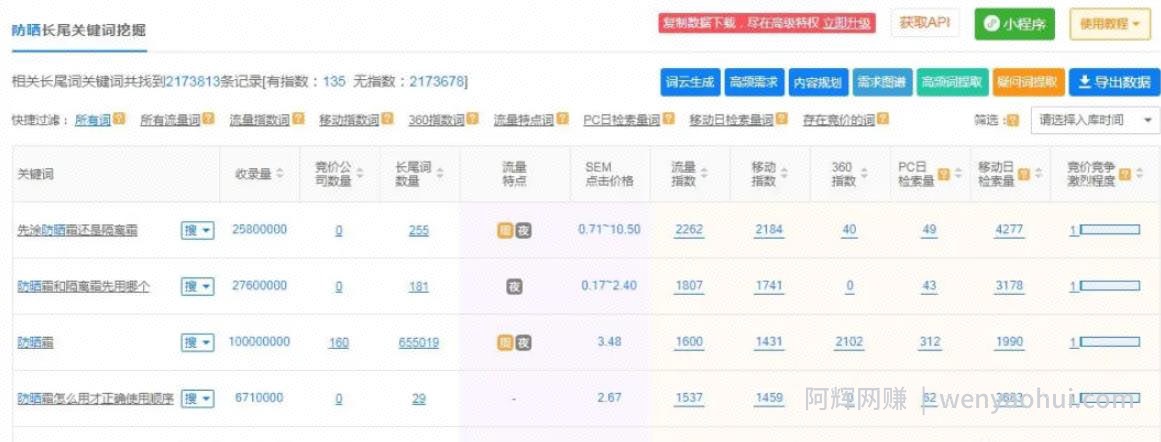Click mobile daily search value 4277

click(1010, 230)
